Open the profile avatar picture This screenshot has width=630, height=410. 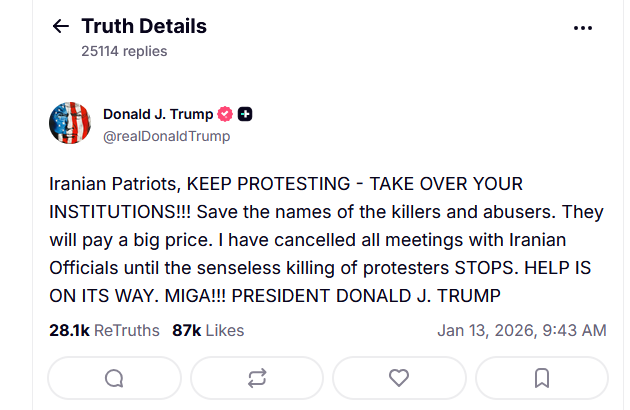pos(70,123)
